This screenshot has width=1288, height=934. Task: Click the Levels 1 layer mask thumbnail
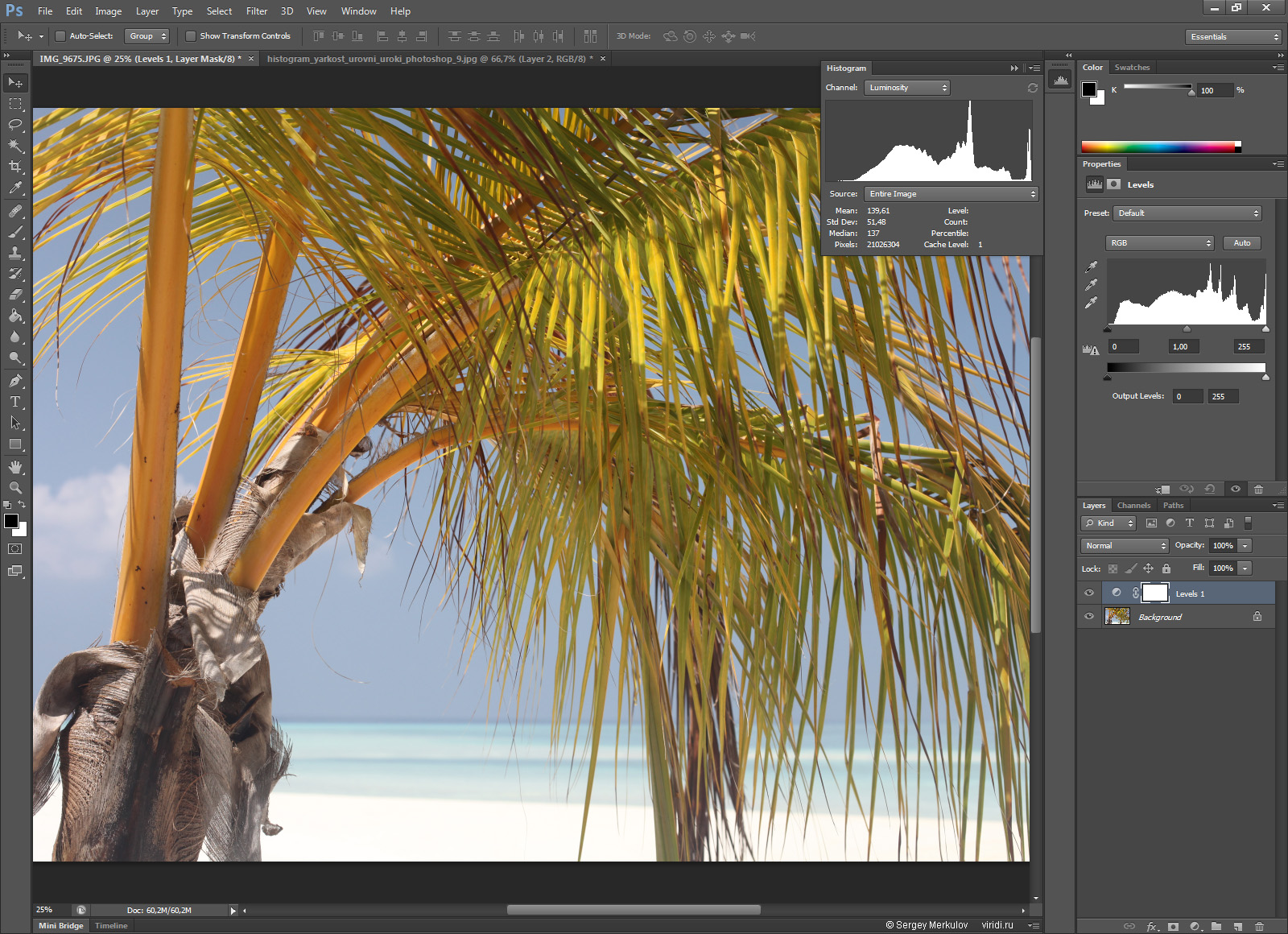pyautogui.click(x=1155, y=593)
